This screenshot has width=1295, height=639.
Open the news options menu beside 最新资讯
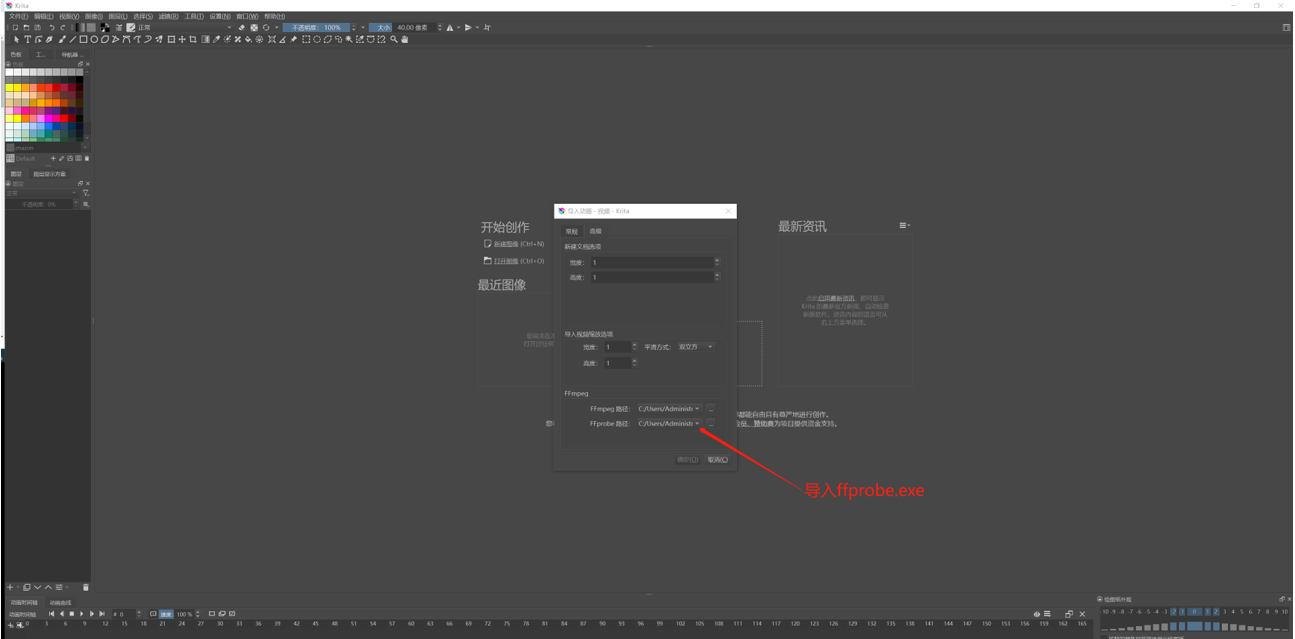904,226
